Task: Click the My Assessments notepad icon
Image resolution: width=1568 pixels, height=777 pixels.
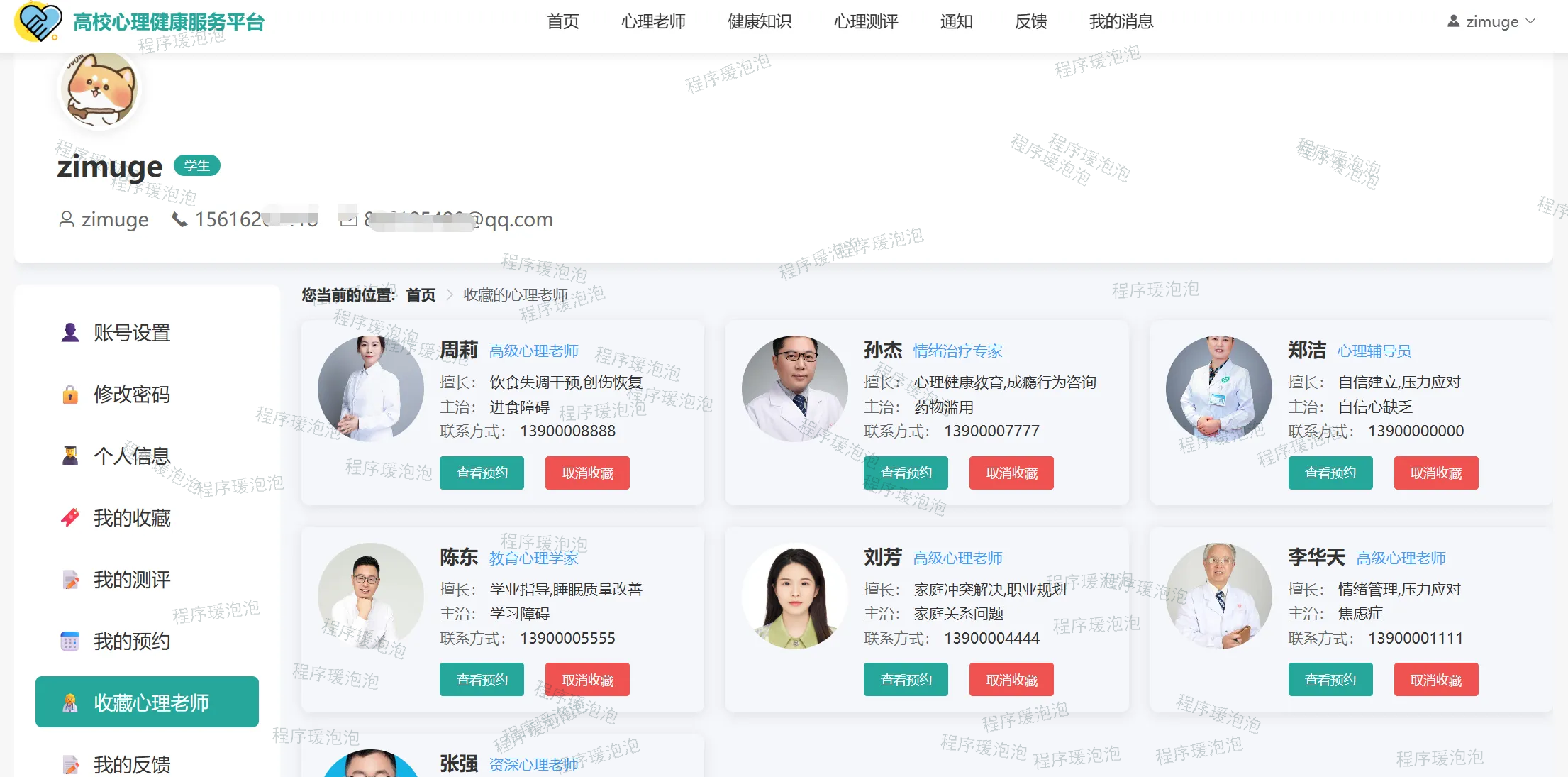Action: coord(70,580)
